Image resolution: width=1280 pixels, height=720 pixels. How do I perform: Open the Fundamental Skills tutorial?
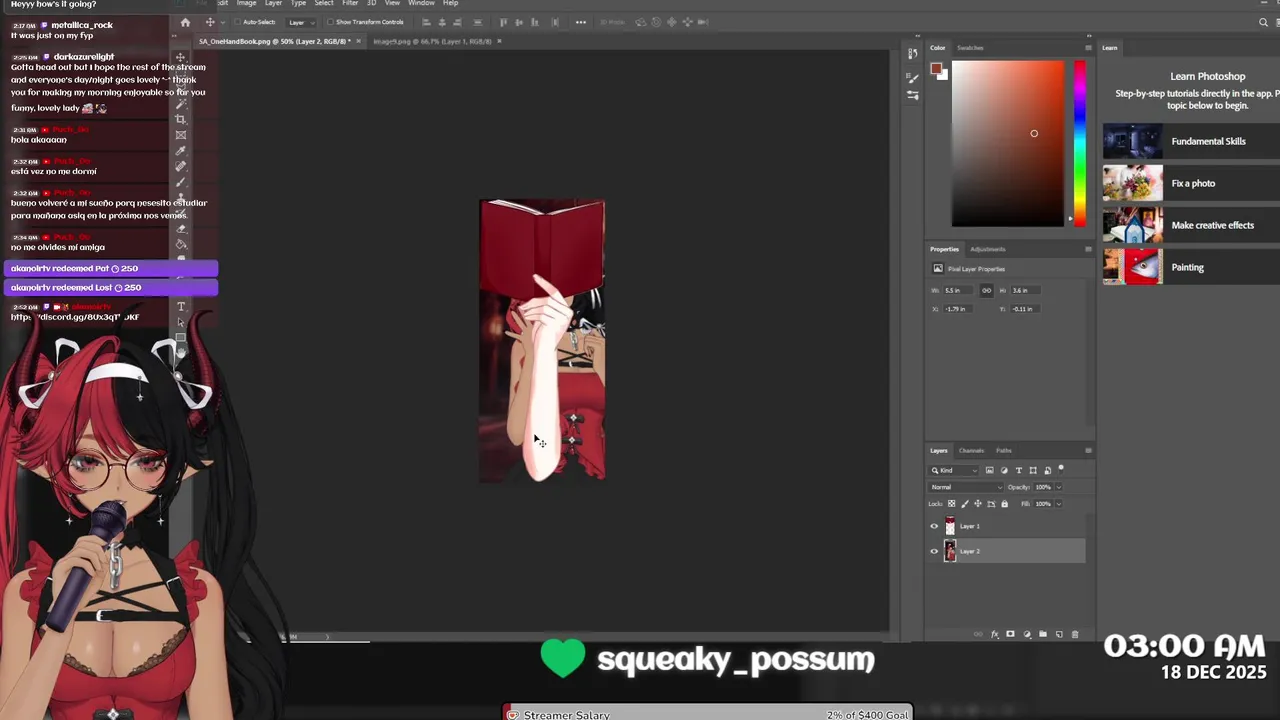(x=1191, y=141)
